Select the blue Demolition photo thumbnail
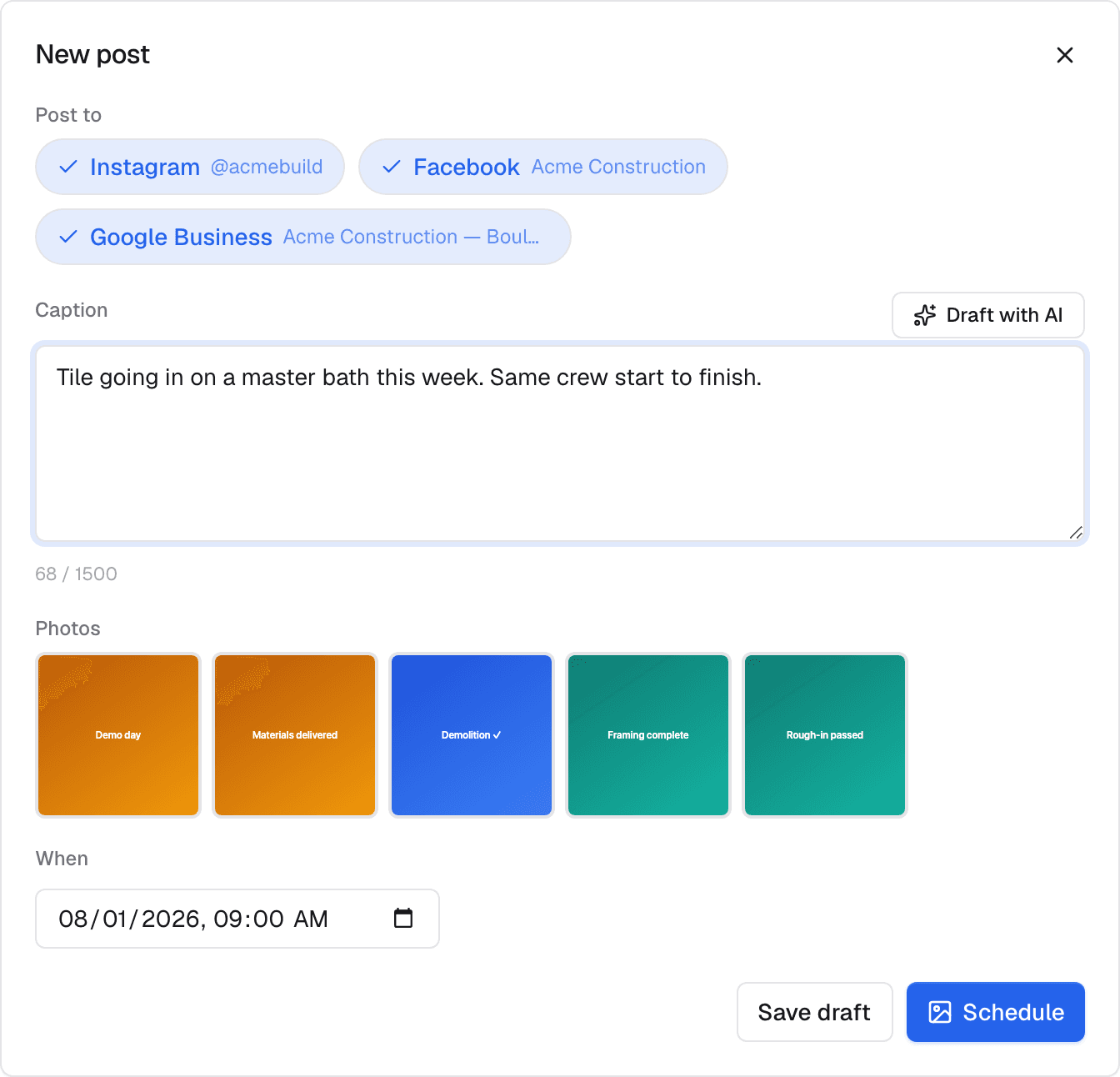 point(472,735)
